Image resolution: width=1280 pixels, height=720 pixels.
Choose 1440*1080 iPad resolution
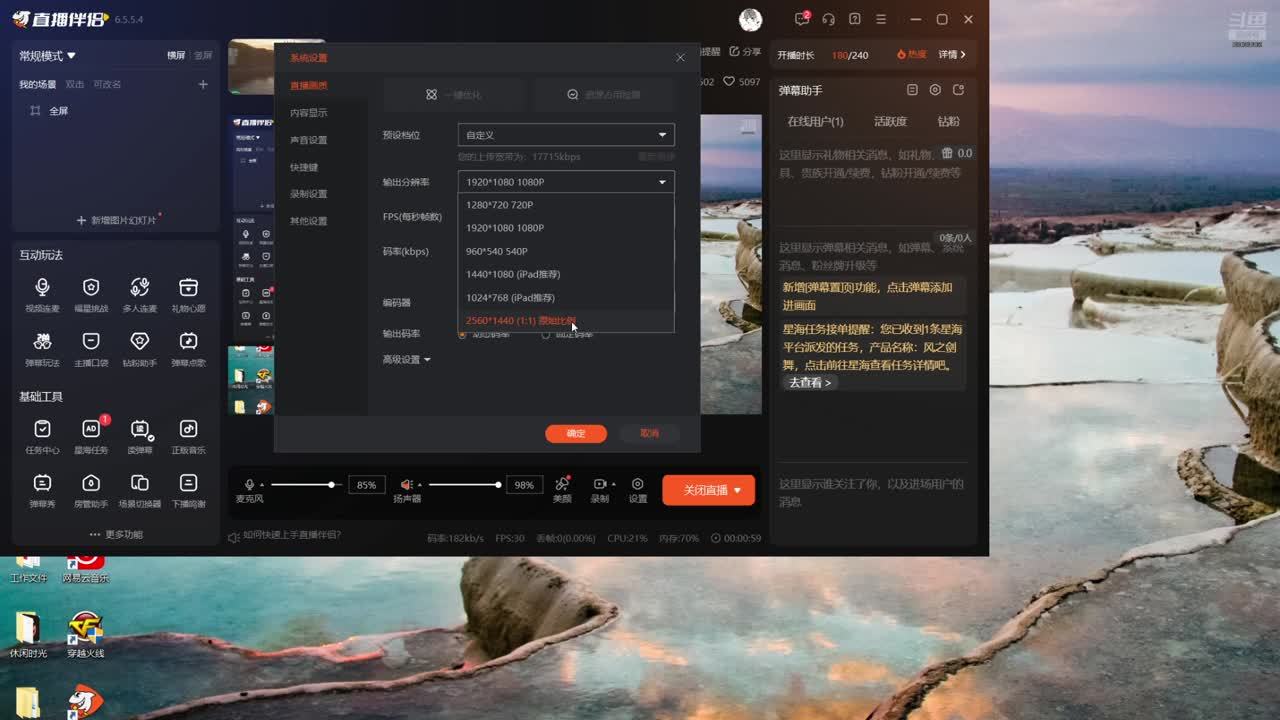point(566,274)
